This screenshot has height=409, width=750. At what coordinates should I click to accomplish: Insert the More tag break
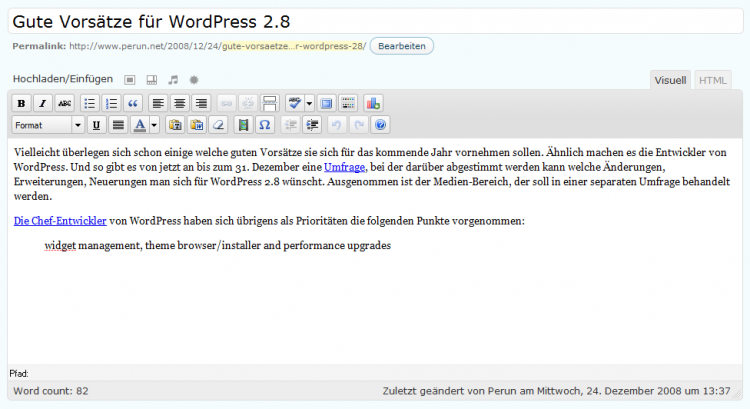269,103
